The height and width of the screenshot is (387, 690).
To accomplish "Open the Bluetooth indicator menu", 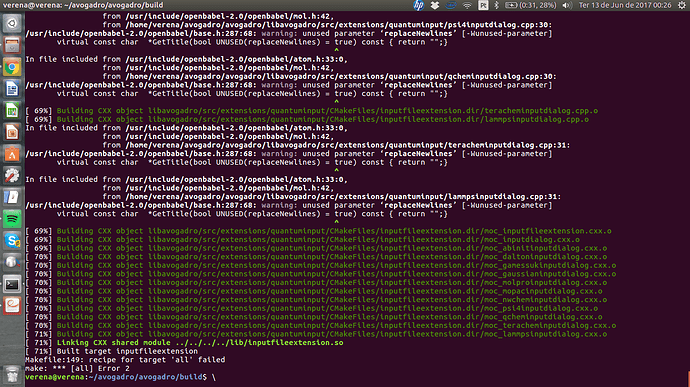I will coord(496,5).
